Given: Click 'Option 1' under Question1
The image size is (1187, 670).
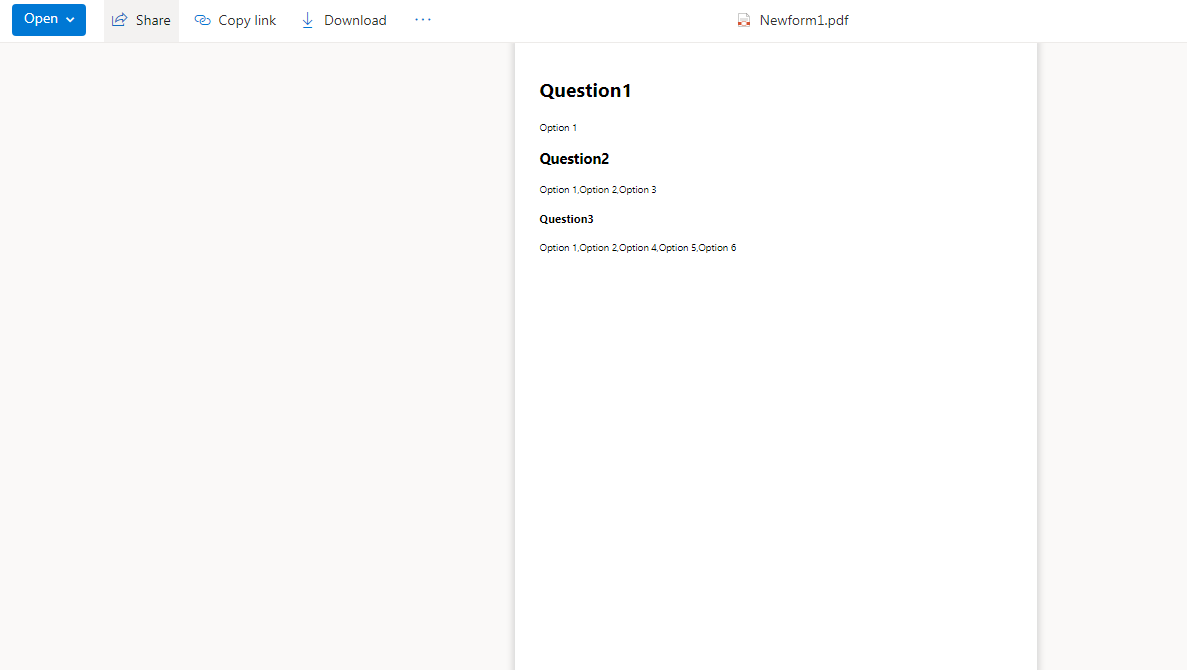Looking at the screenshot, I should pyautogui.click(x=558, y=128).
